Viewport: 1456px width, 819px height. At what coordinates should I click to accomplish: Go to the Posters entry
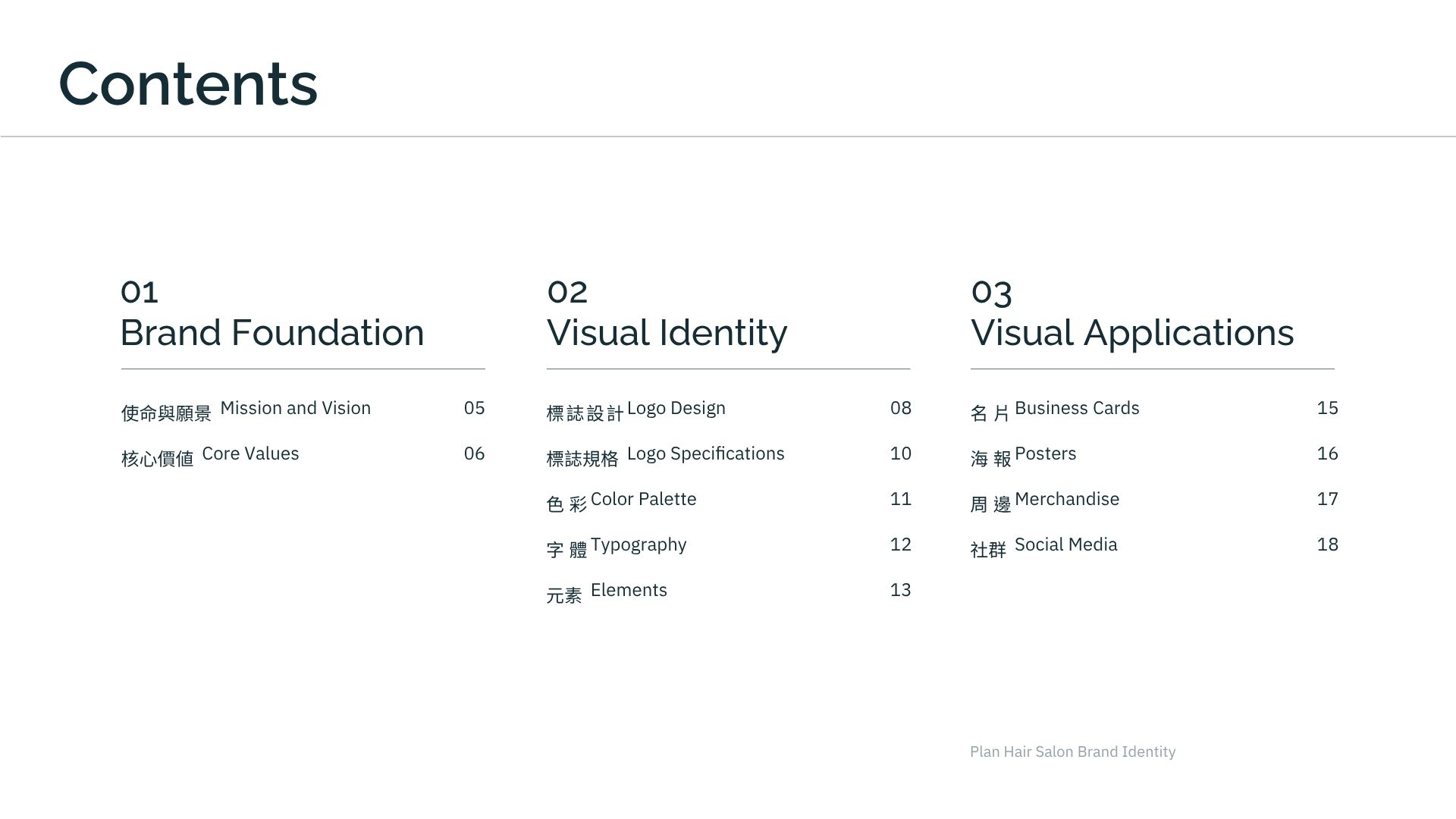click(x=1045, y=454)
